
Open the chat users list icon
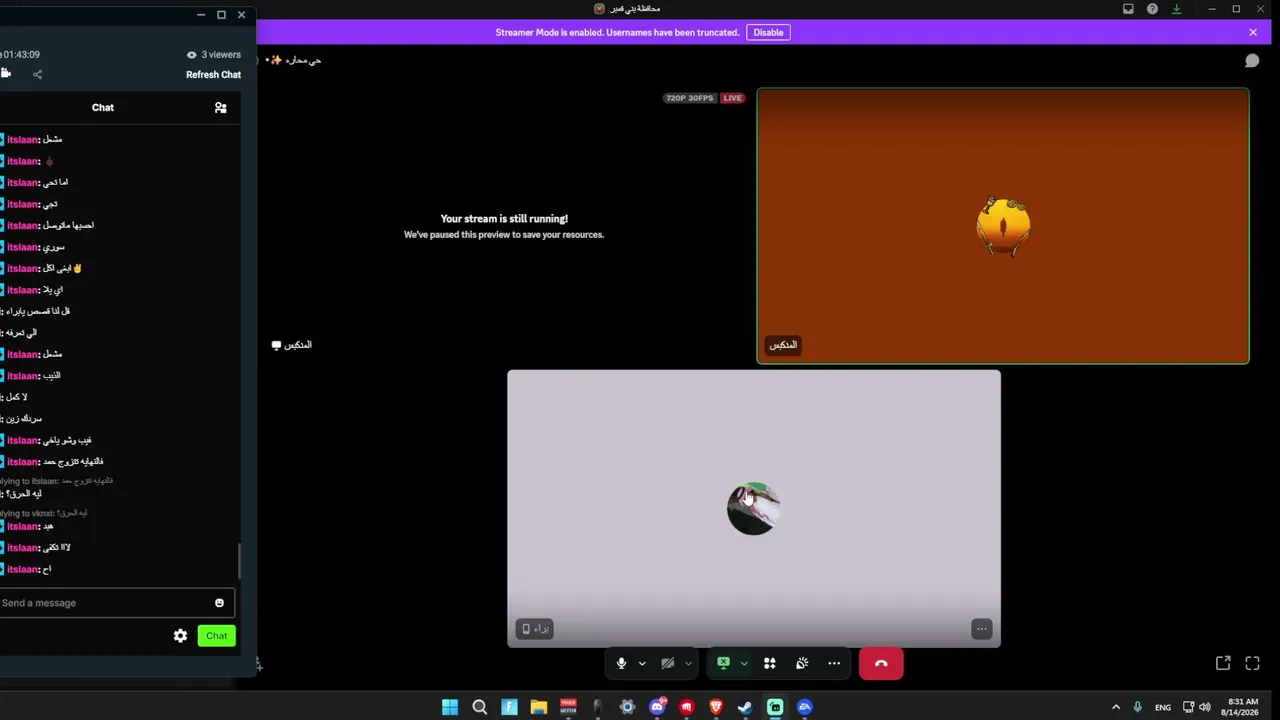coord(221,108)
